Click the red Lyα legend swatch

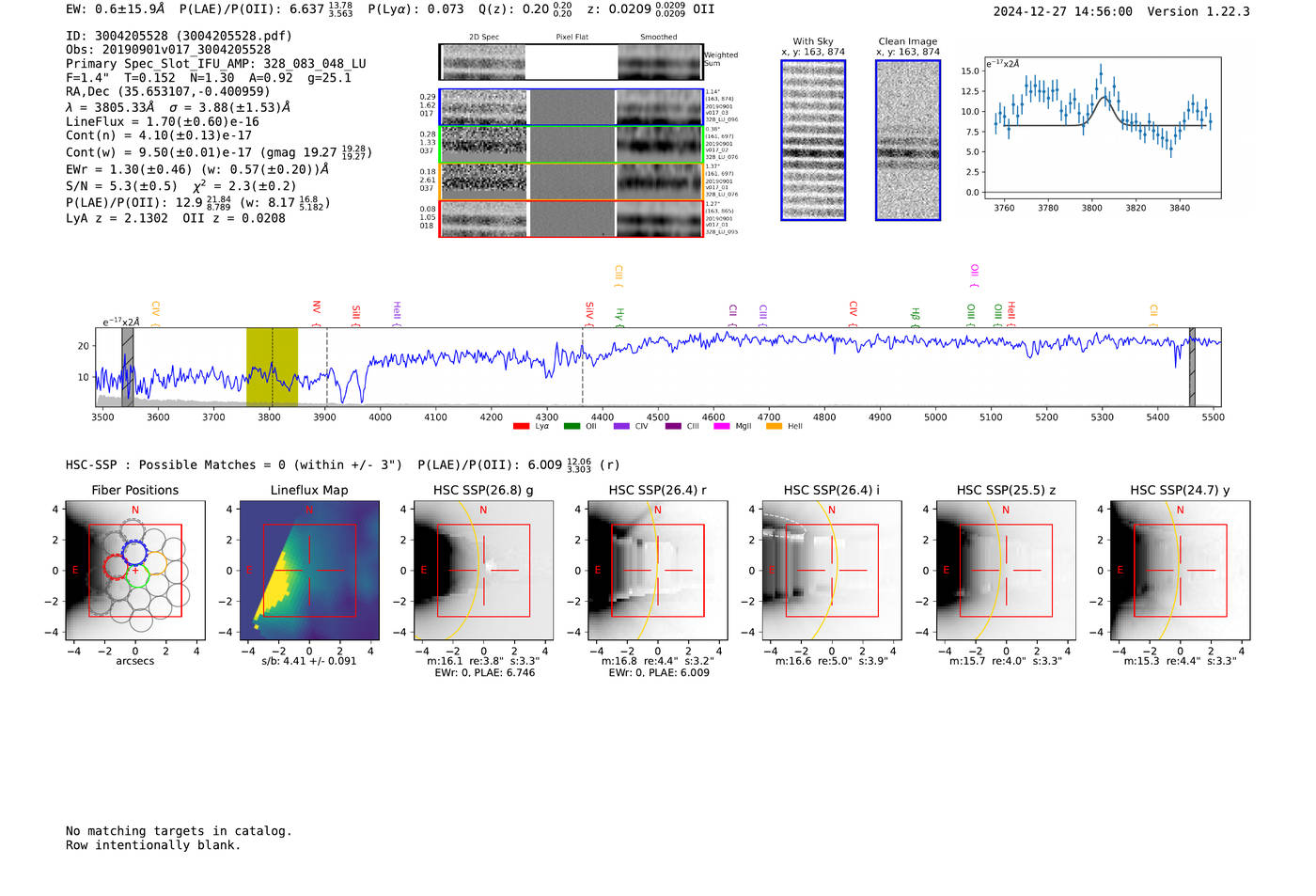click(521, 427)
